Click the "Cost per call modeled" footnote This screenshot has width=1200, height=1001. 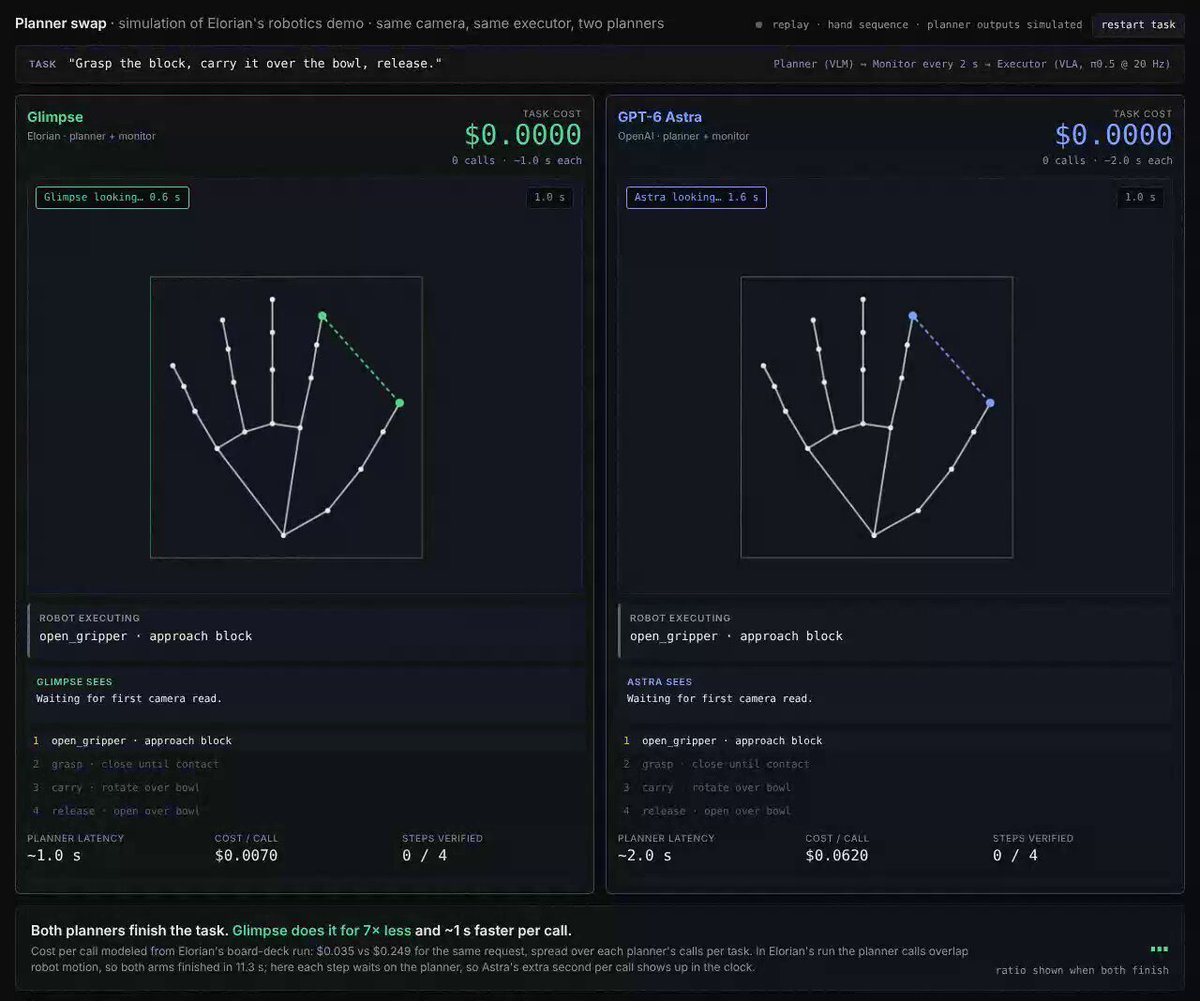tap(500, 960)
